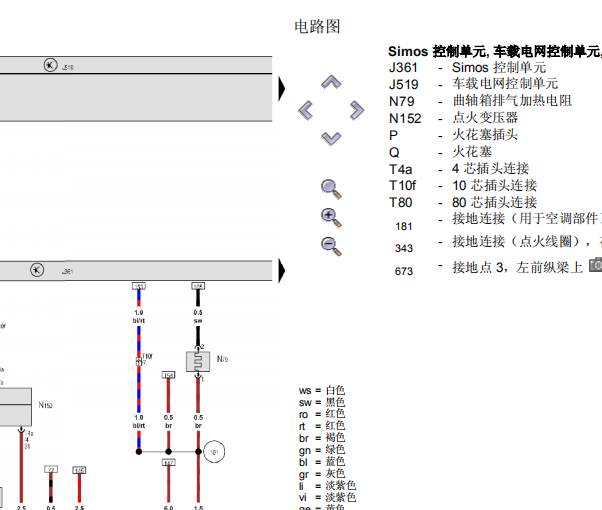This screenshot has height=510, width=602.
Task: Click the N79 label beside the resistor
Action: point(222,359)
